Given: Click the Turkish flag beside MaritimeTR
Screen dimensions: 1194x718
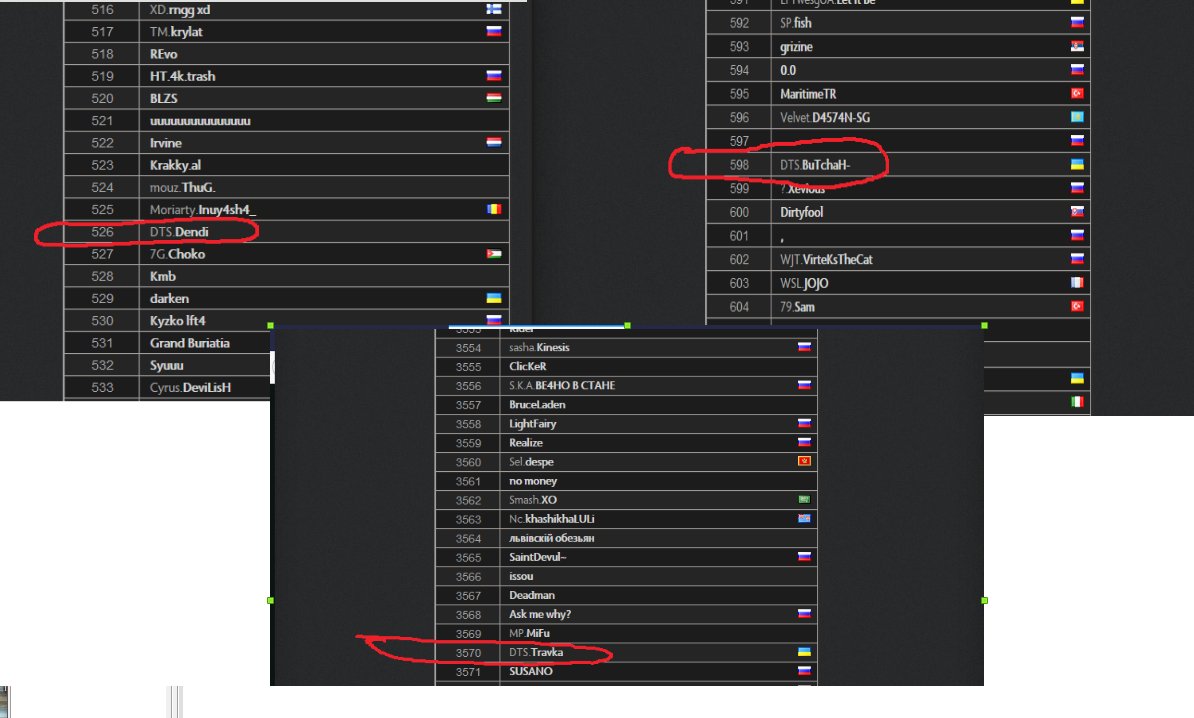Looking at the screenshot, I should (x=1077, y=94).
